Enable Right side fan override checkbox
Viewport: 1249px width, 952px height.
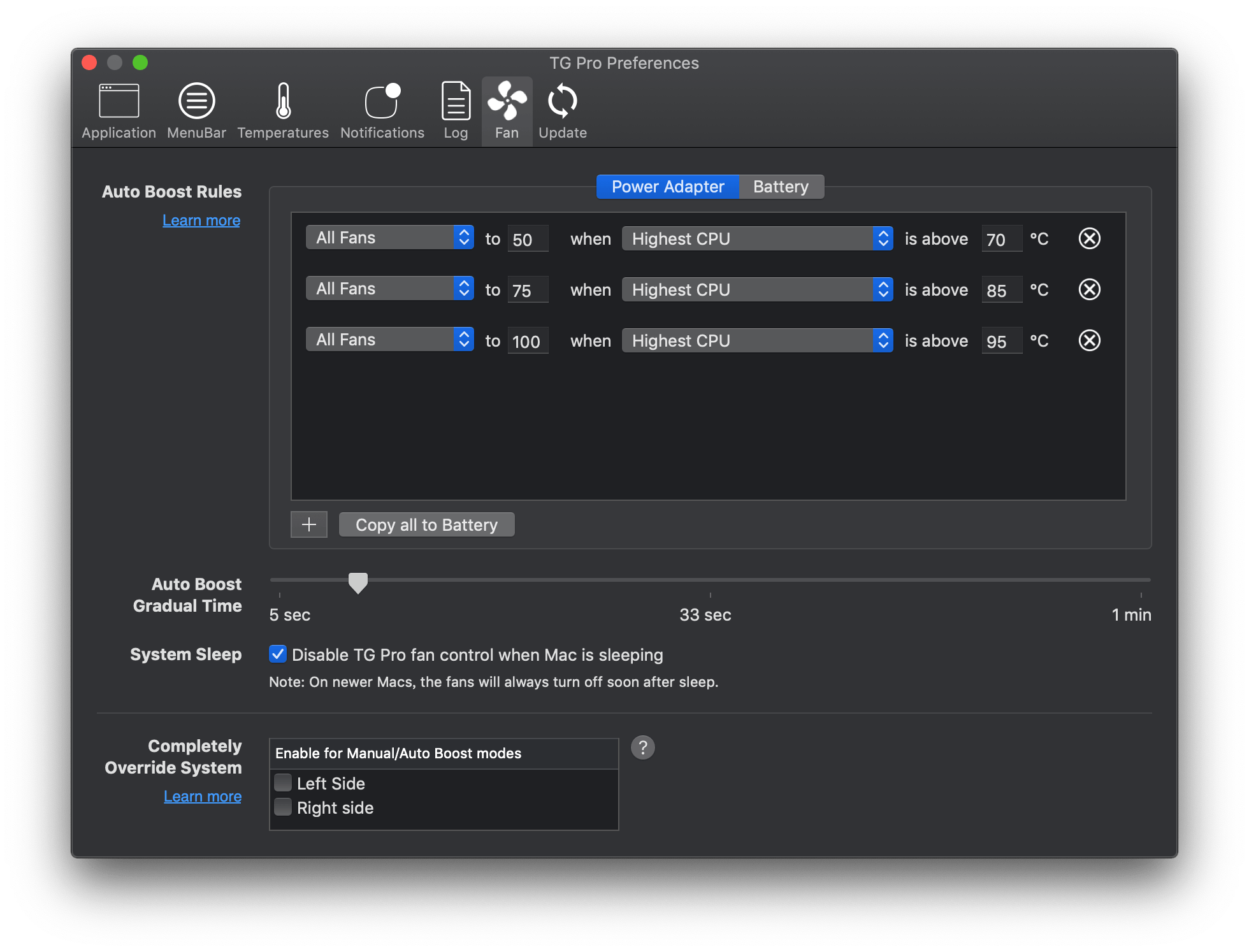283,807
